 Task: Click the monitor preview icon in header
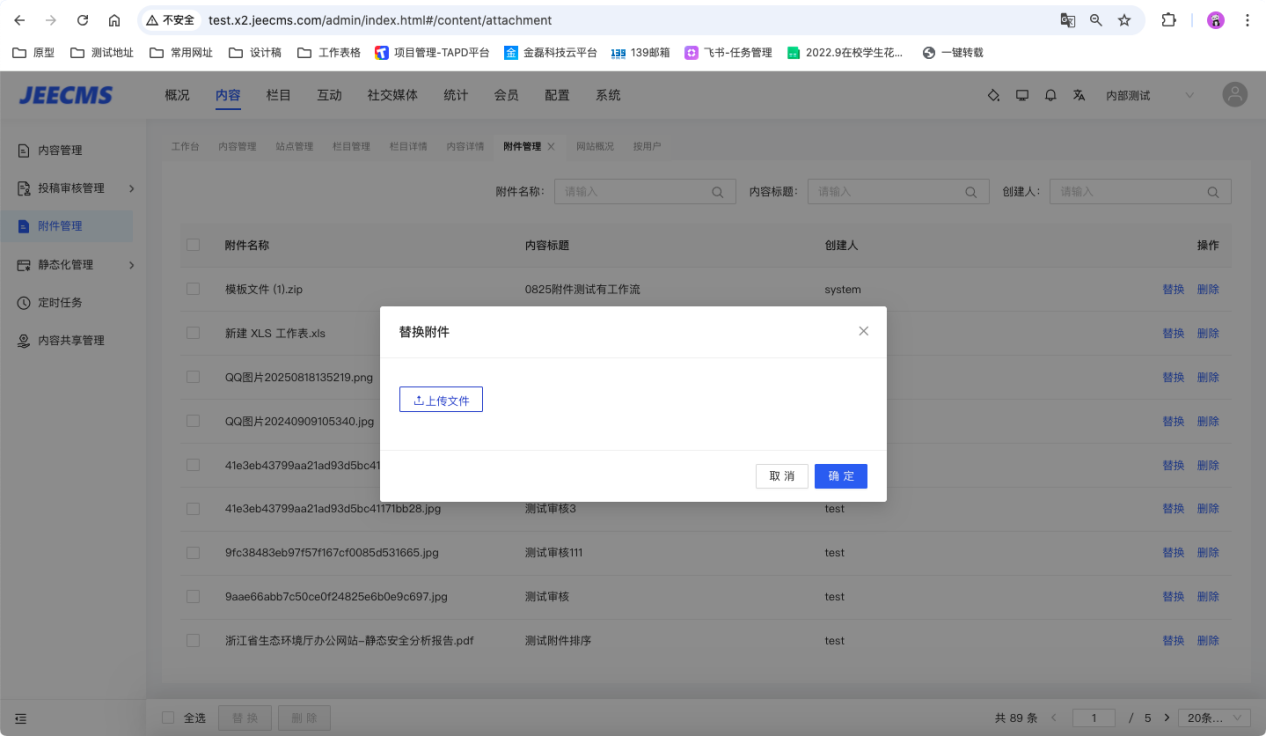(1022, 95)
